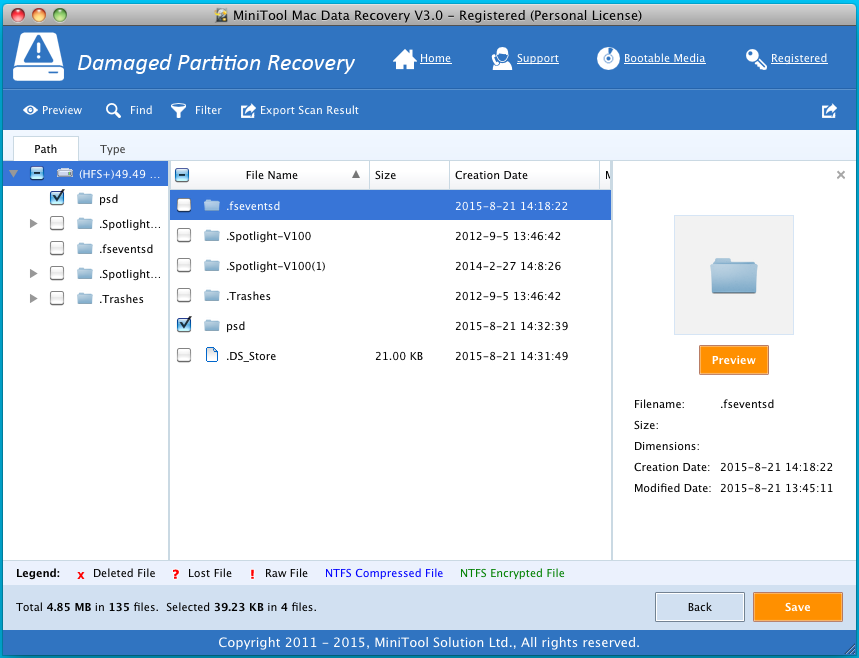859x658 pixels.
Task: Open the Home link
Action: pyautogui.click(x=436, y=58)
